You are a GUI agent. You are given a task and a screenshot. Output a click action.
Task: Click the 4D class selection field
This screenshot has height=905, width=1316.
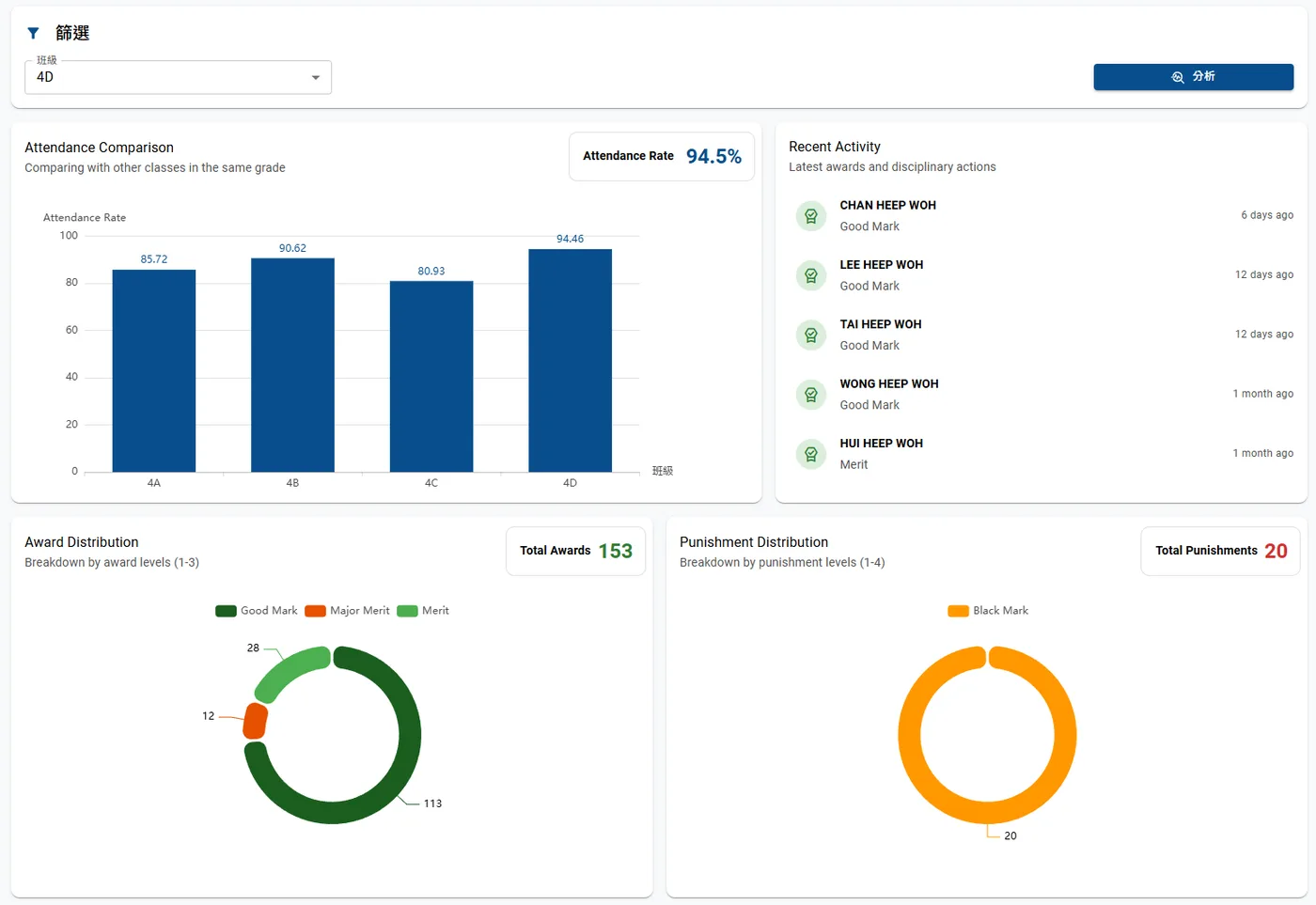coord(178,77)
